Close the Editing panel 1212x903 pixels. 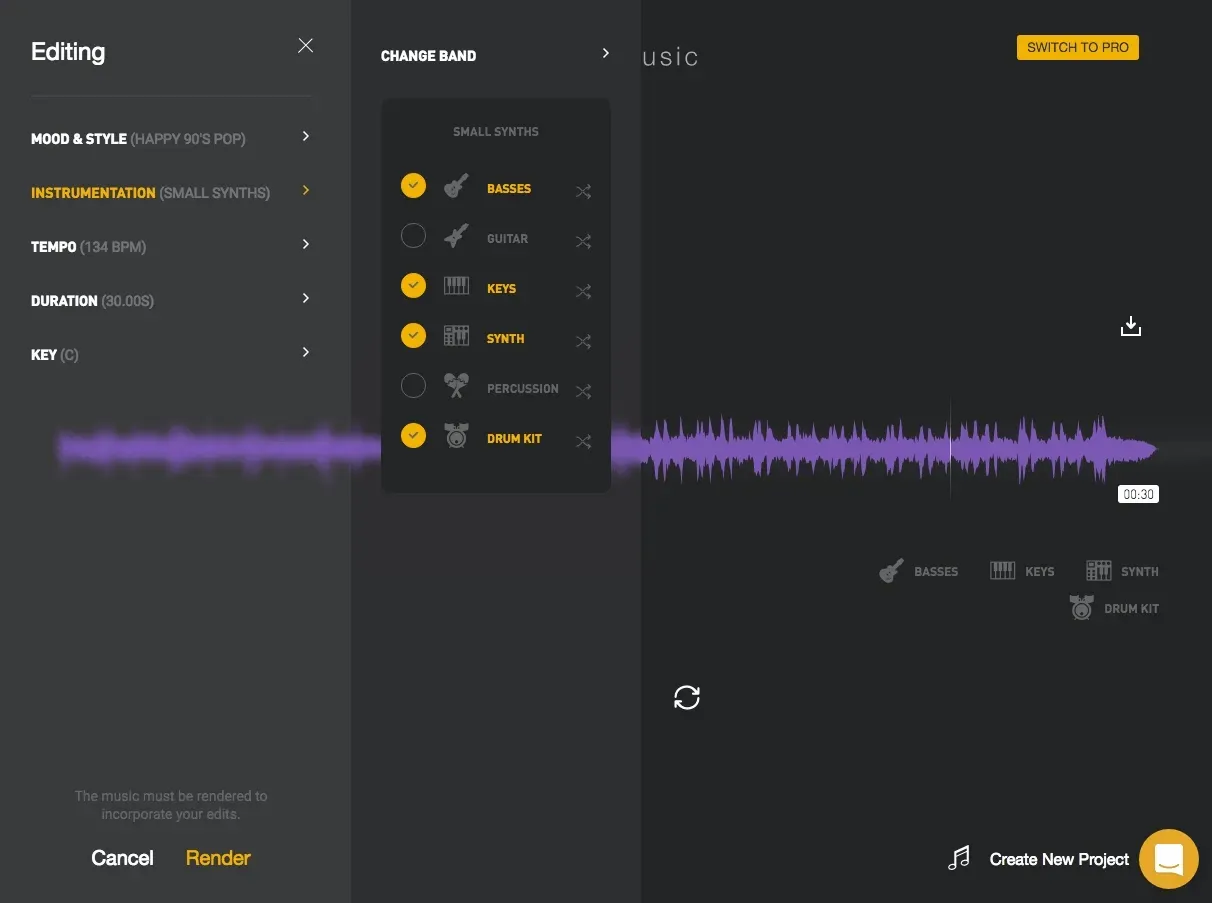306,45
